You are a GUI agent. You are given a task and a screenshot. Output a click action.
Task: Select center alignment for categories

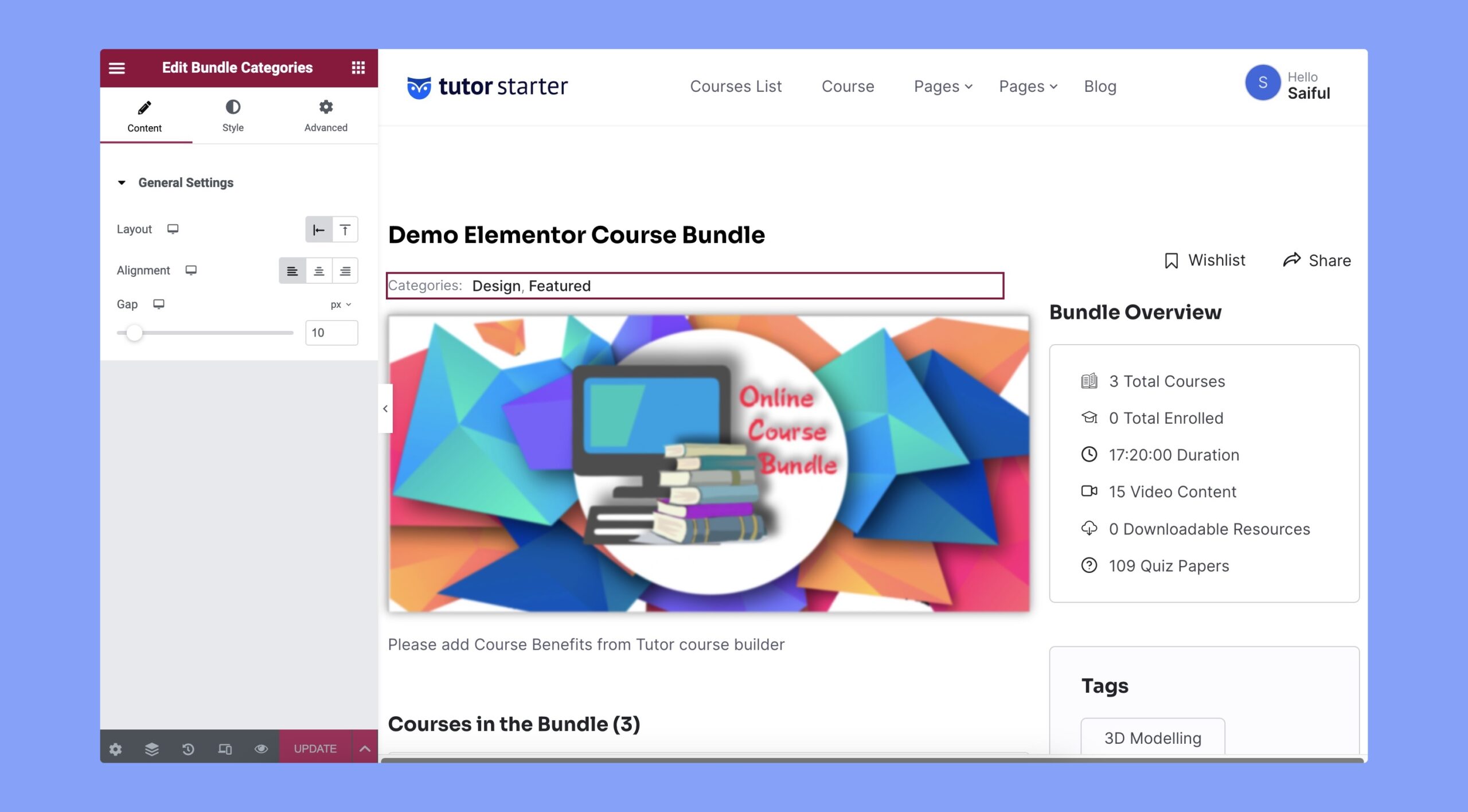(318, 270)
